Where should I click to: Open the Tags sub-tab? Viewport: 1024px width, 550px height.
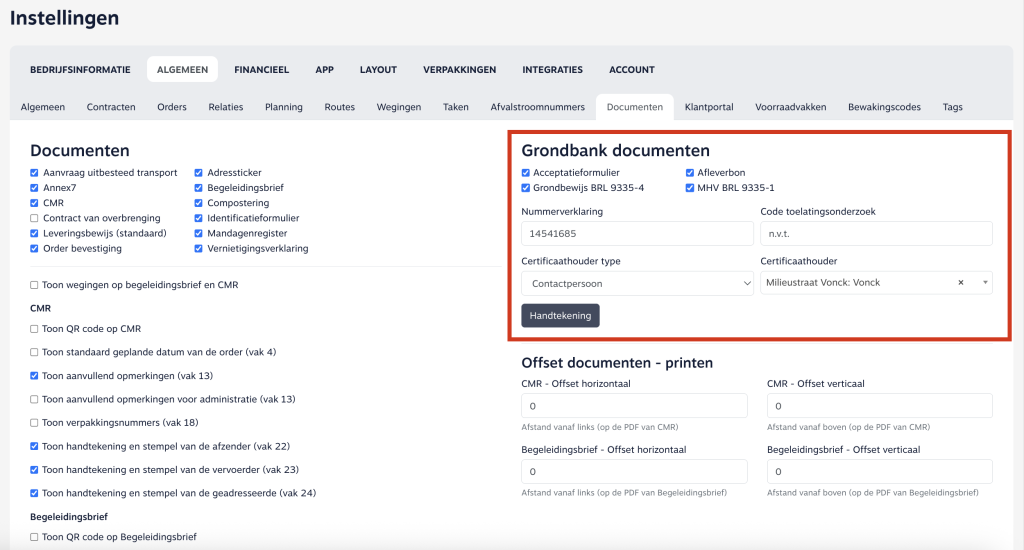click(x=952, y=107)
